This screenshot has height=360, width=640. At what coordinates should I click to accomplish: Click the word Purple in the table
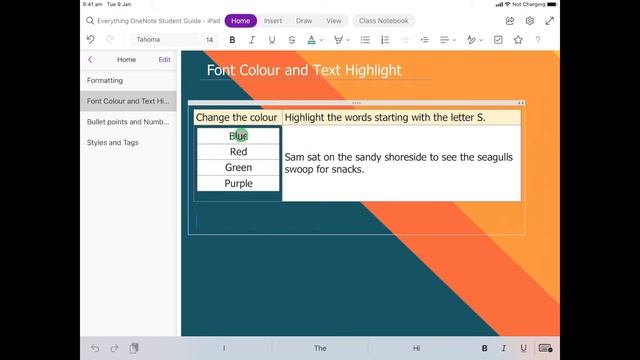coord(238,183)
